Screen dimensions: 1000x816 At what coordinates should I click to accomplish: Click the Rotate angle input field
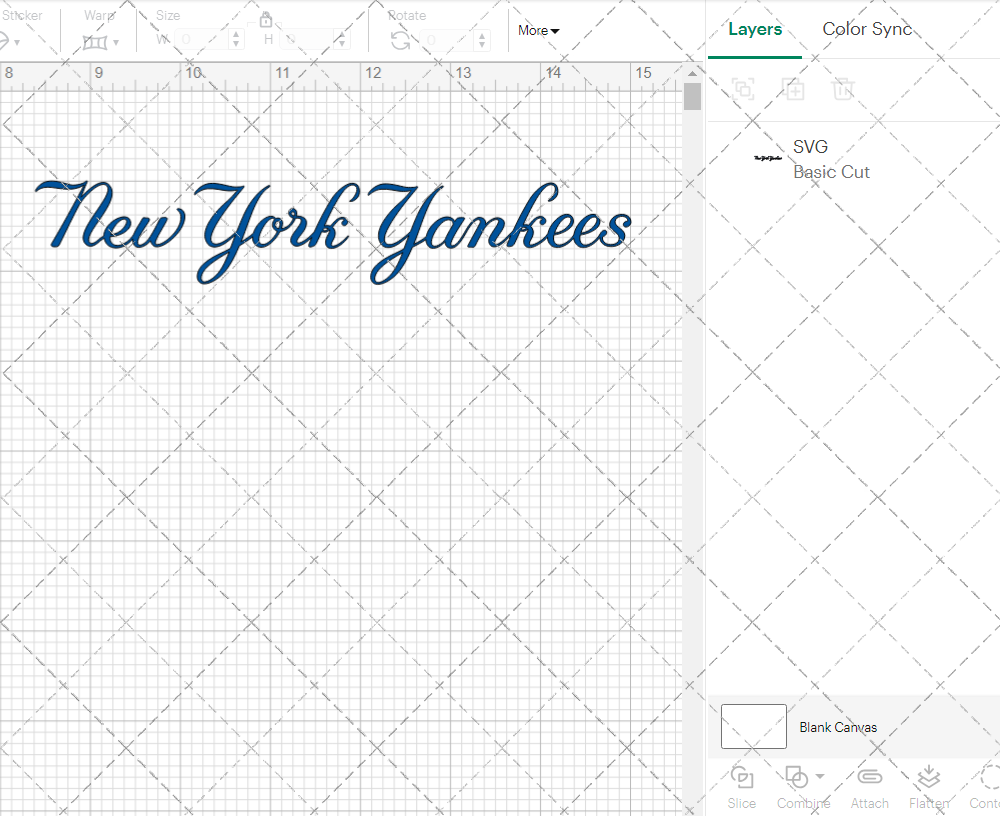[446, 40]
